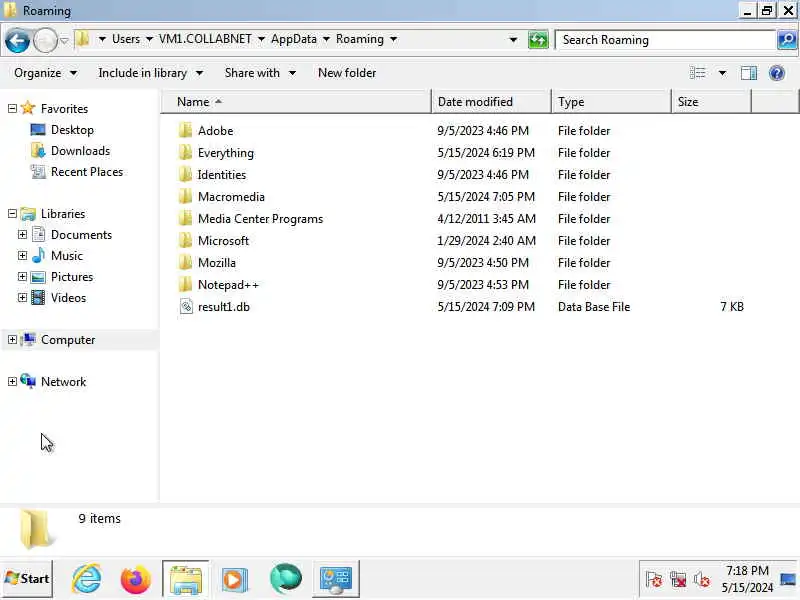Expand dropdown arrow after Roaming breadcrumb
The image size is (800, 600).
click(x=393, y=39)
